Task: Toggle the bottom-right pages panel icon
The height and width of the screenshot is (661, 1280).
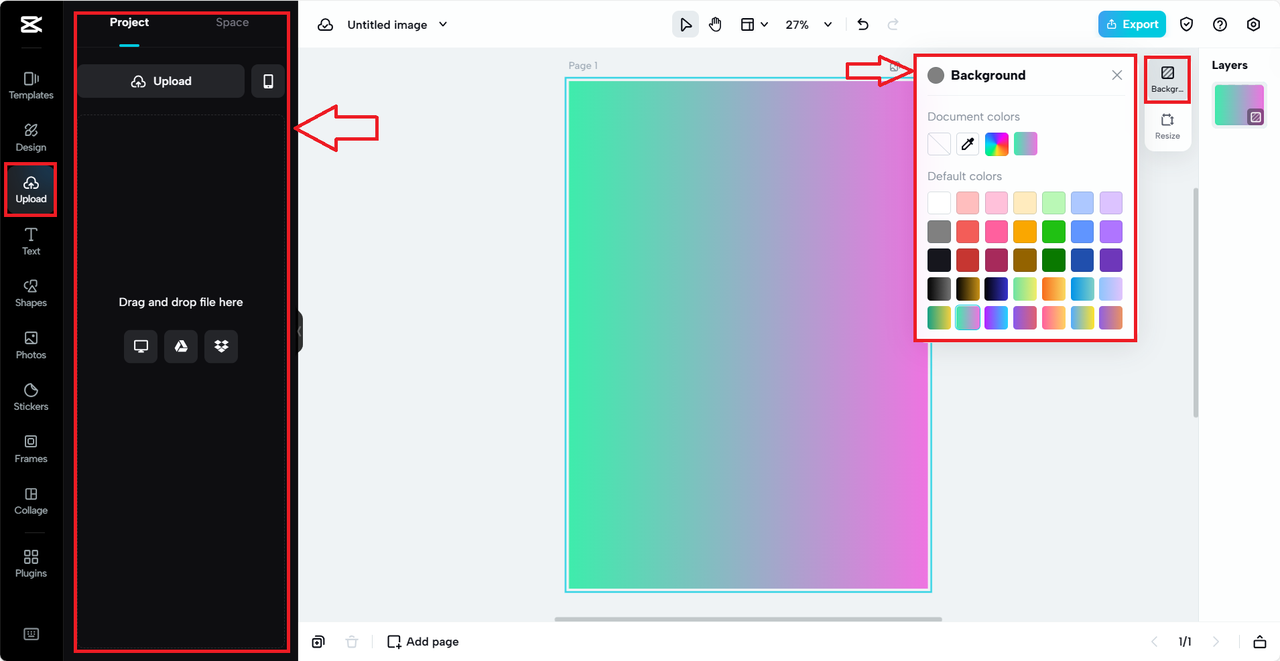Action: (x=1259, y=642)
